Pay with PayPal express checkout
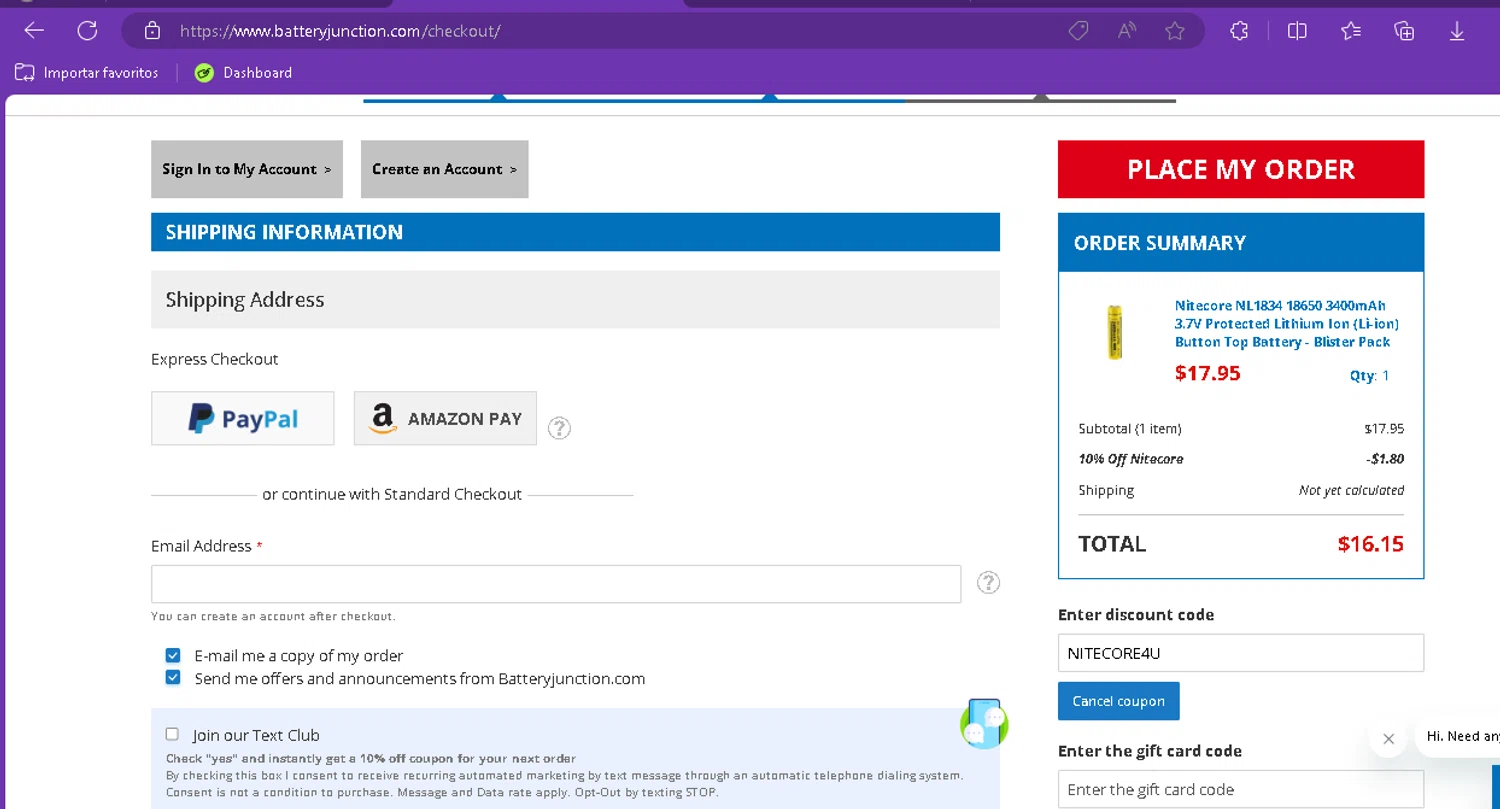1500x809 pixels. click(243, 418)
